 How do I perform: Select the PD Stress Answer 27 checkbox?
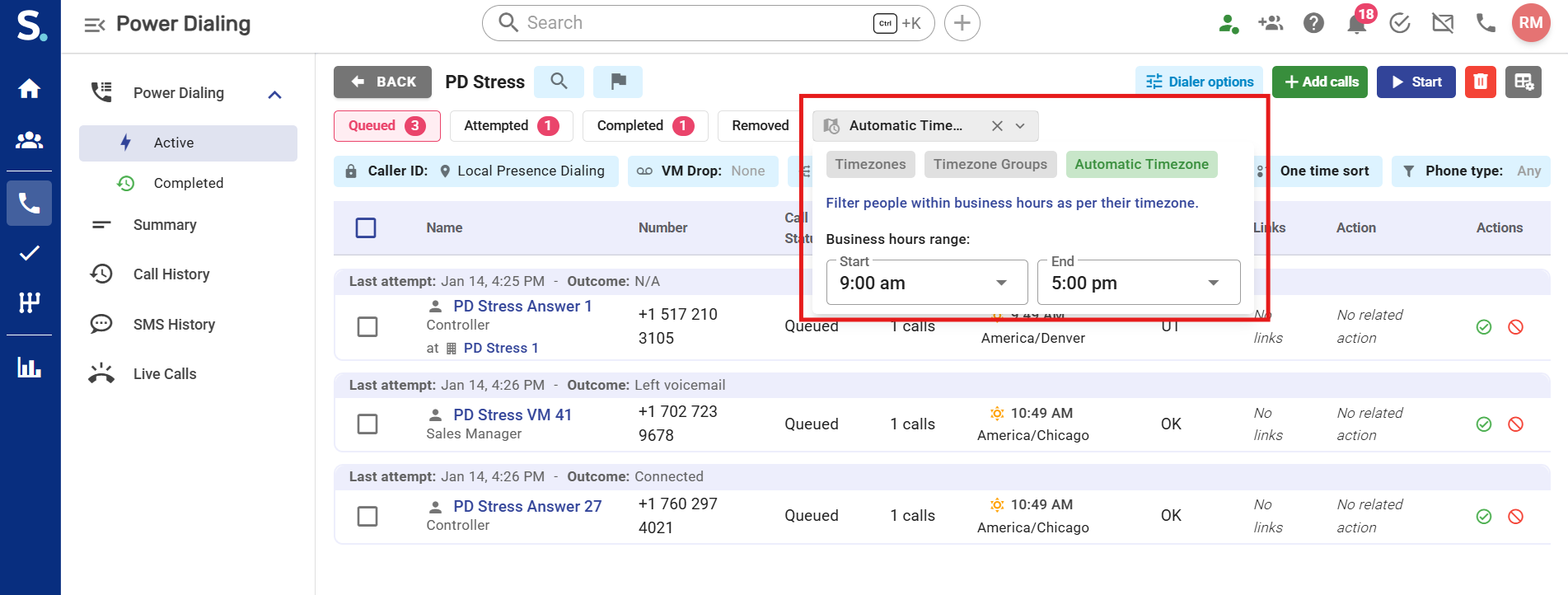click(367, 517)
